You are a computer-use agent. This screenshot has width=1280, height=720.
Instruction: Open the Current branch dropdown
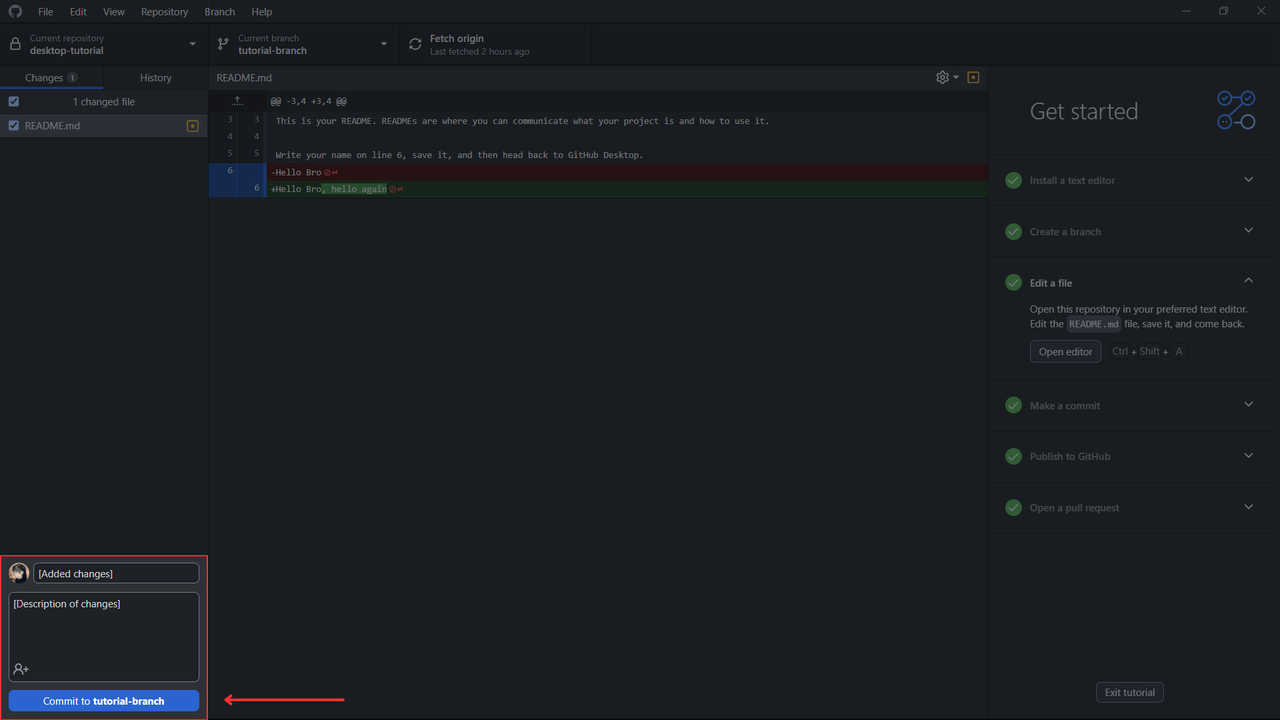coord(304,44)
